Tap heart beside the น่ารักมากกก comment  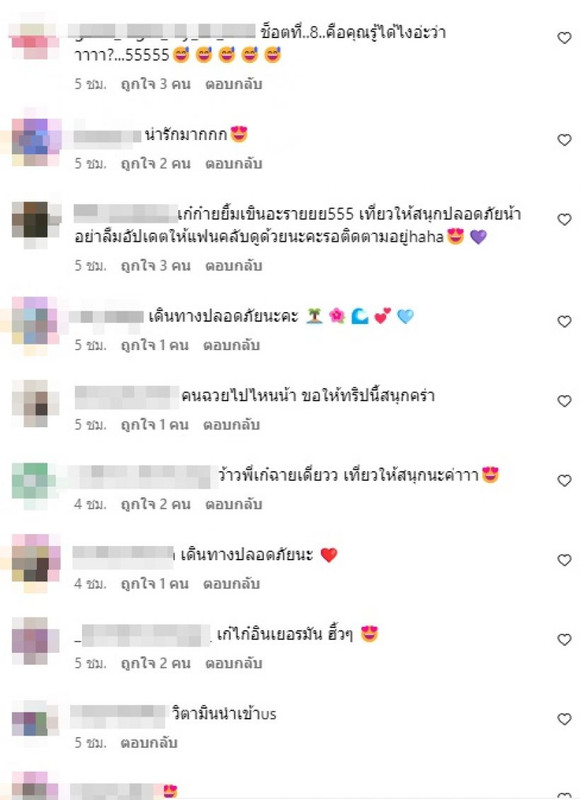[x=564, y=140]
